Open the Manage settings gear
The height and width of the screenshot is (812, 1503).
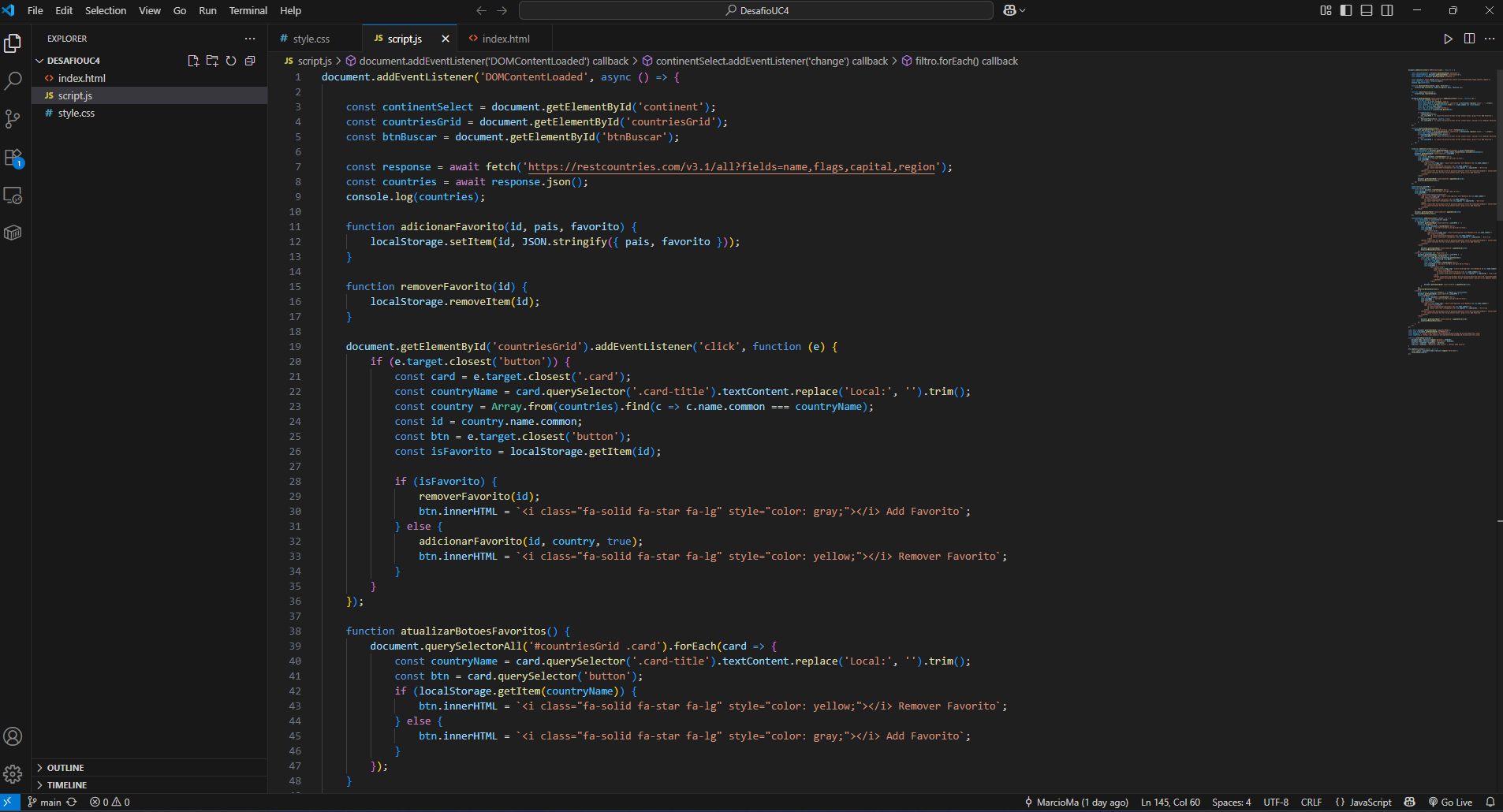click(13, 774)
